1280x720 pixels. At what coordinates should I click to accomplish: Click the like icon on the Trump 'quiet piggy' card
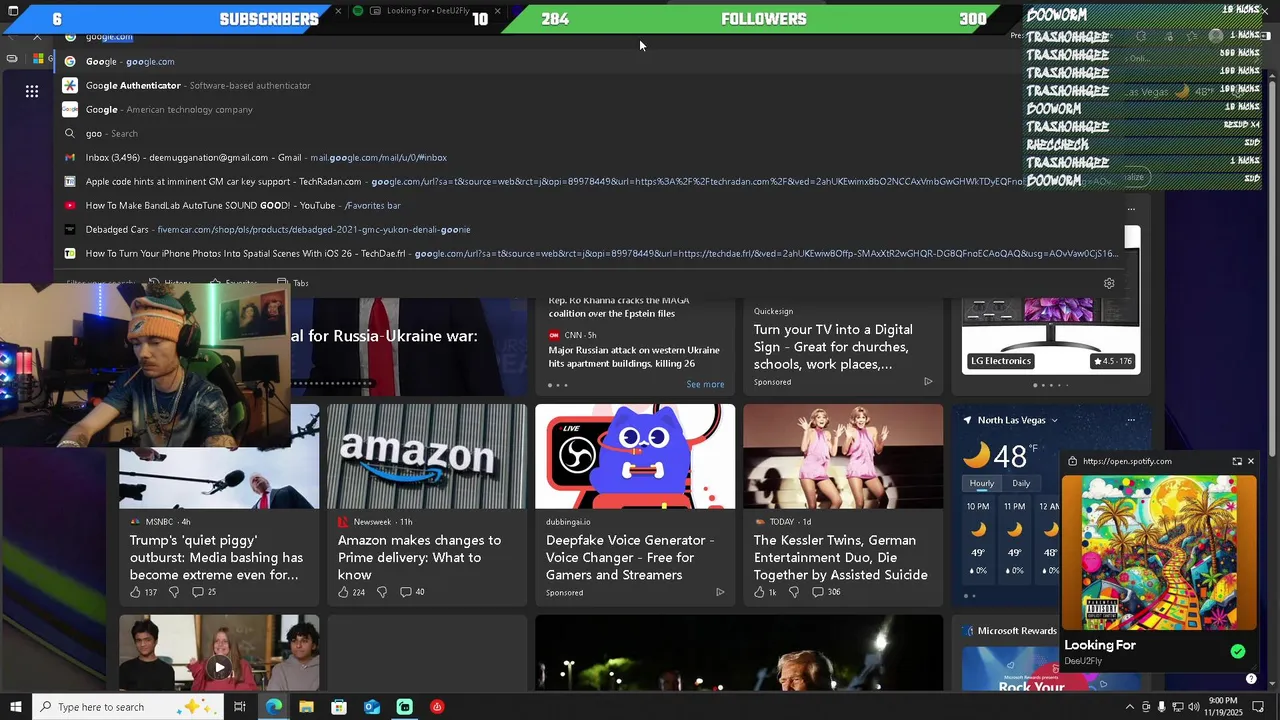pos(135,592)
